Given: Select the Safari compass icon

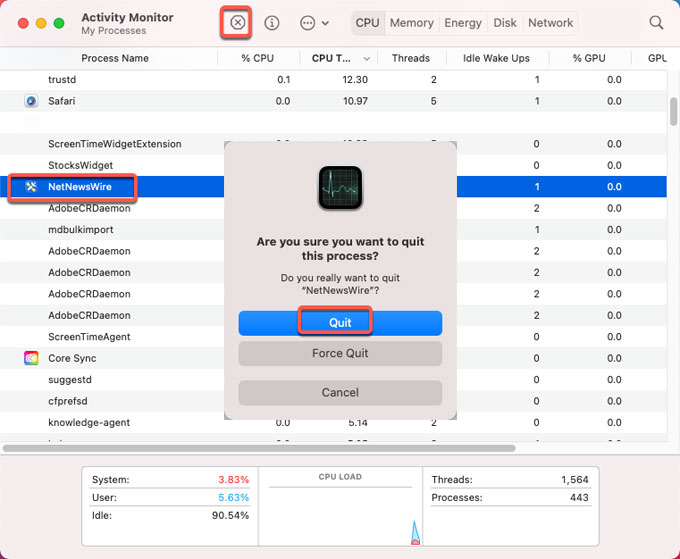Looking at the screenshot, I should point(32,101).
